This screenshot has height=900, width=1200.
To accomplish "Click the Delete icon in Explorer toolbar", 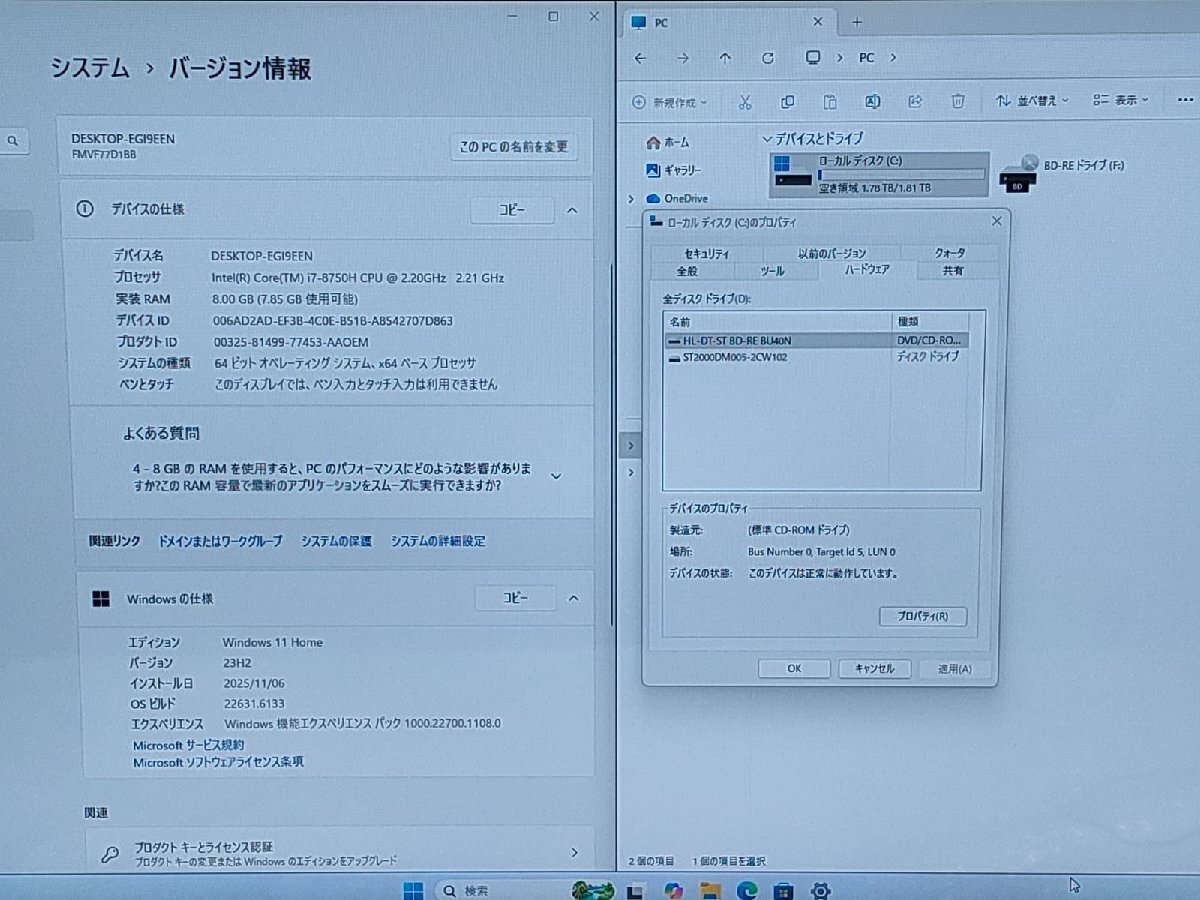I will (957, 101).
